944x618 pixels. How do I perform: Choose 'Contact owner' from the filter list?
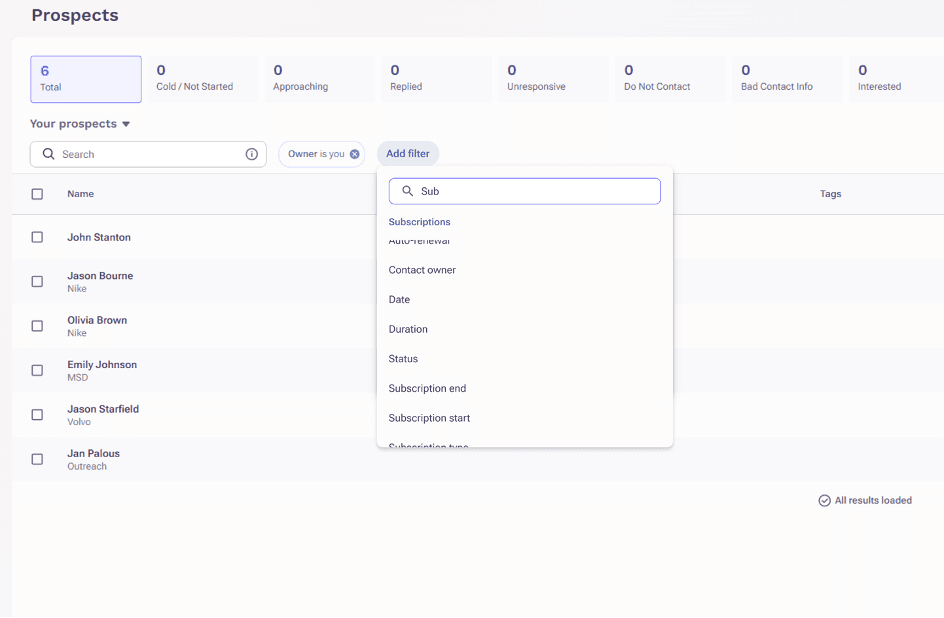422,270
